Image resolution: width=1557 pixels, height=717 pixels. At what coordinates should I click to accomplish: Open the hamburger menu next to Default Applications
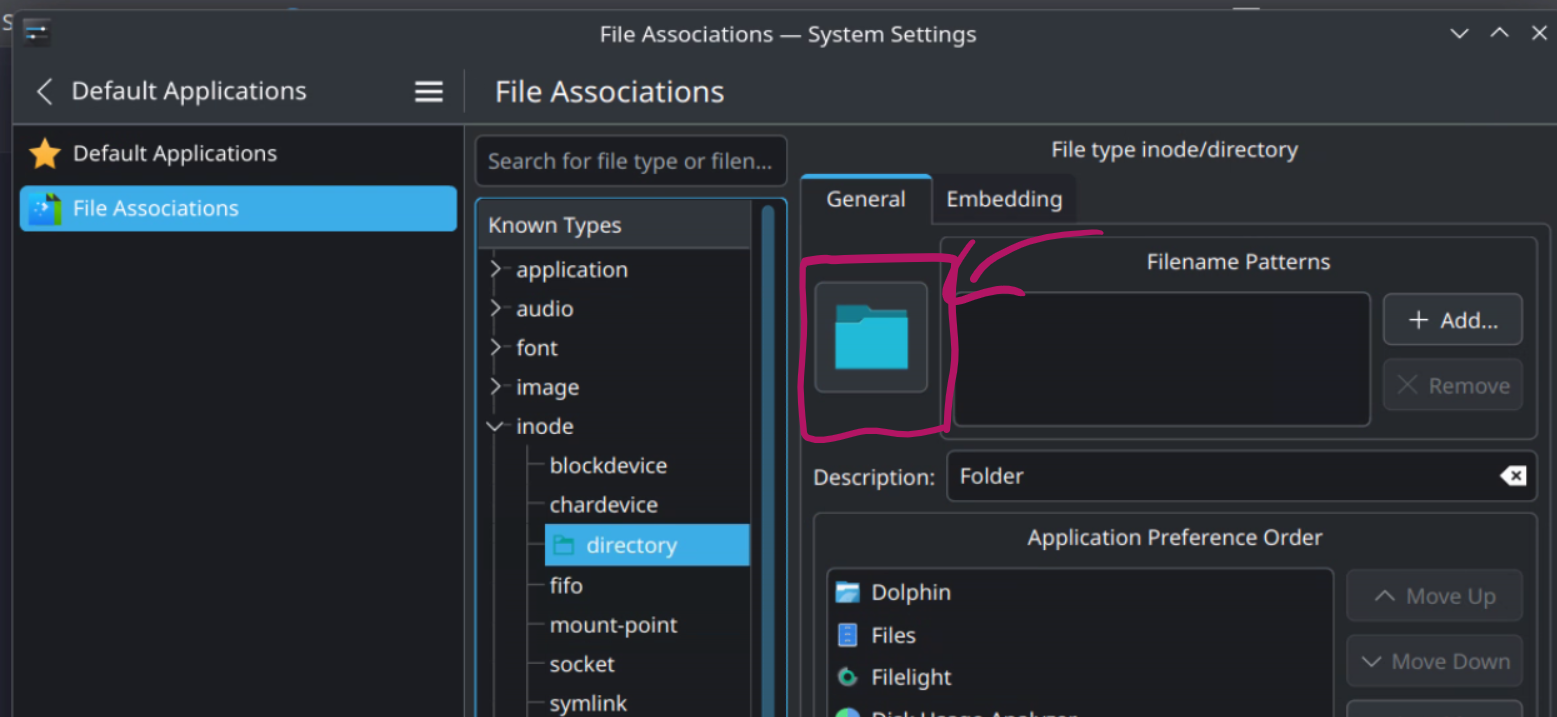tap(428, 91)
